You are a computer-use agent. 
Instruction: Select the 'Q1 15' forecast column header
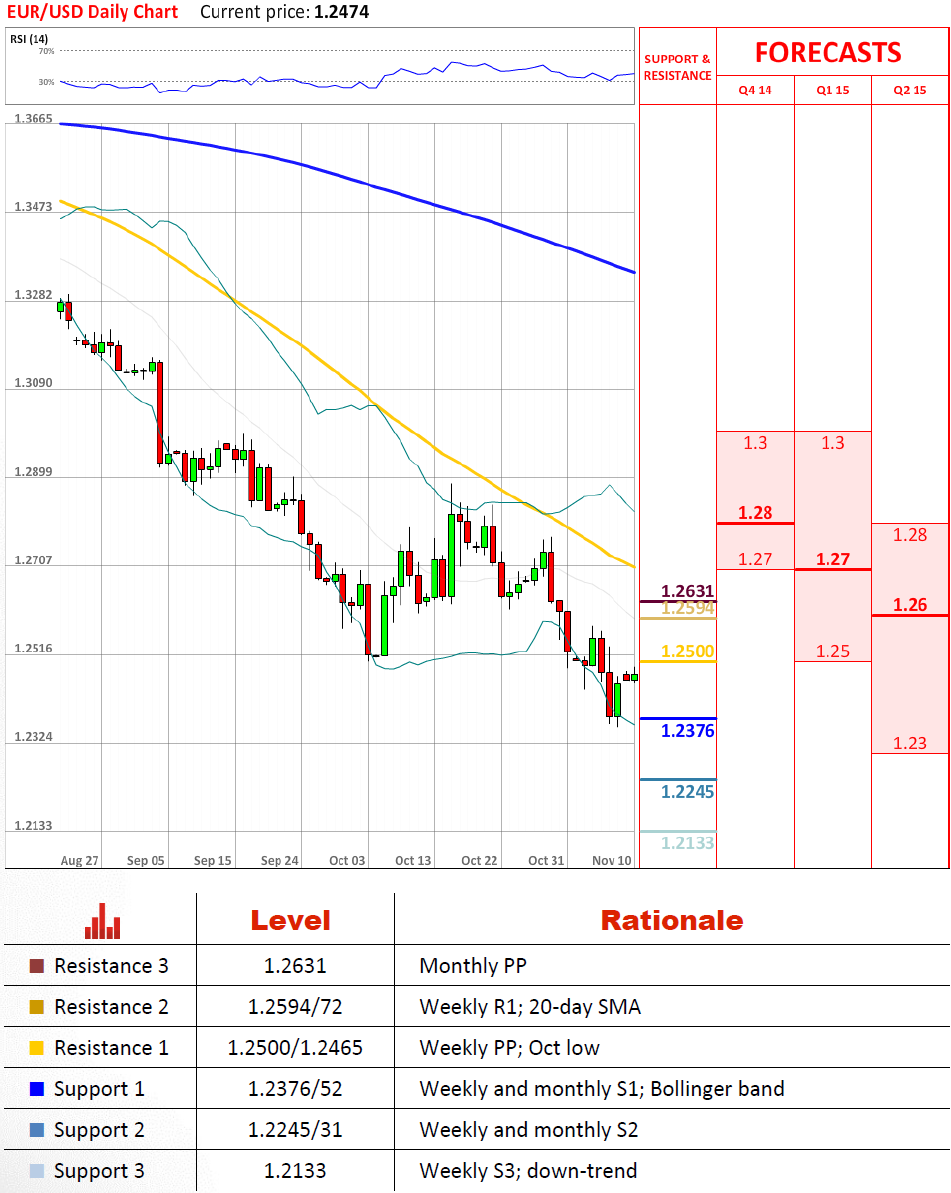(x=832, y=90)
